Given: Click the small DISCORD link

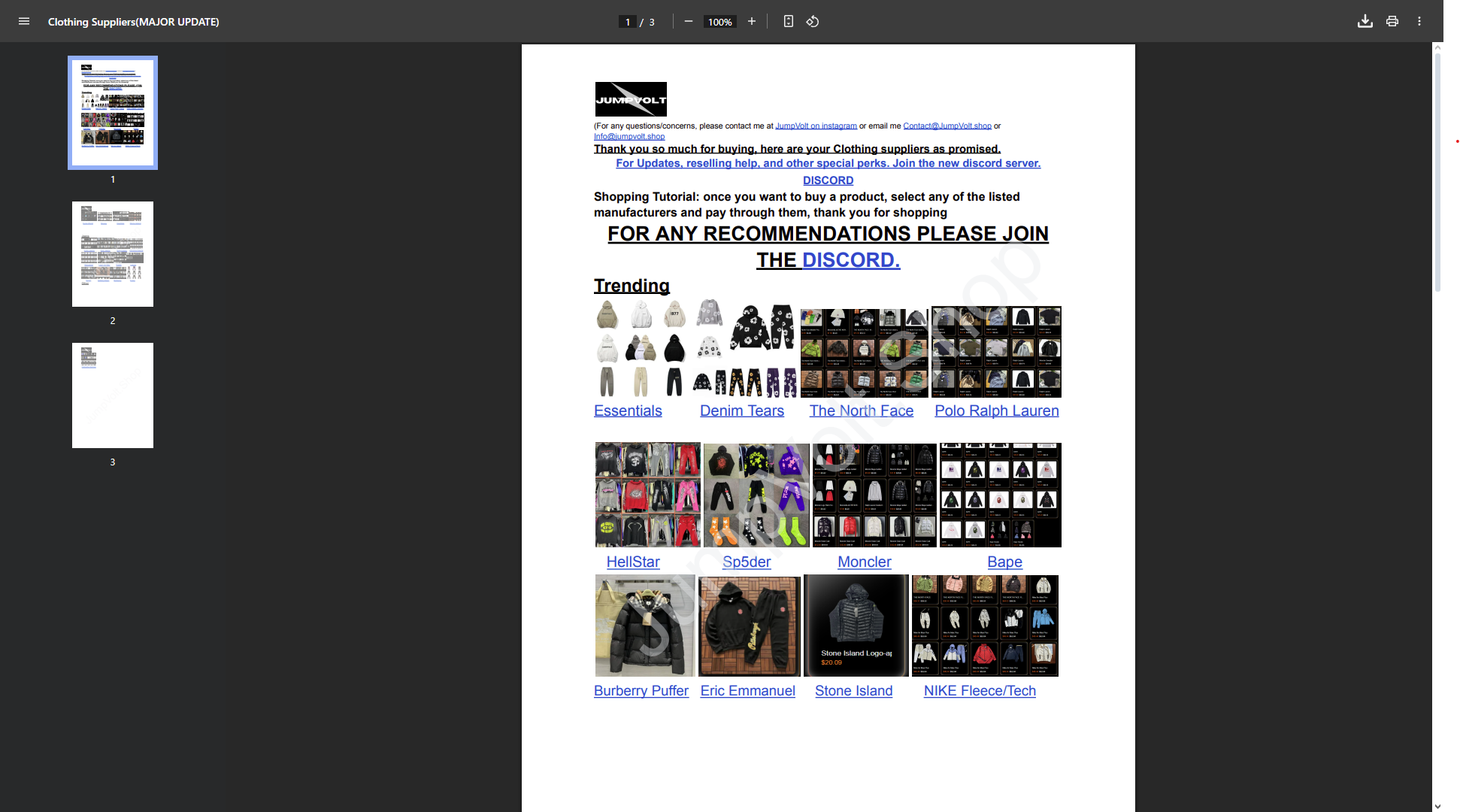Looking at the screenshot, I should tap(828, 180).
